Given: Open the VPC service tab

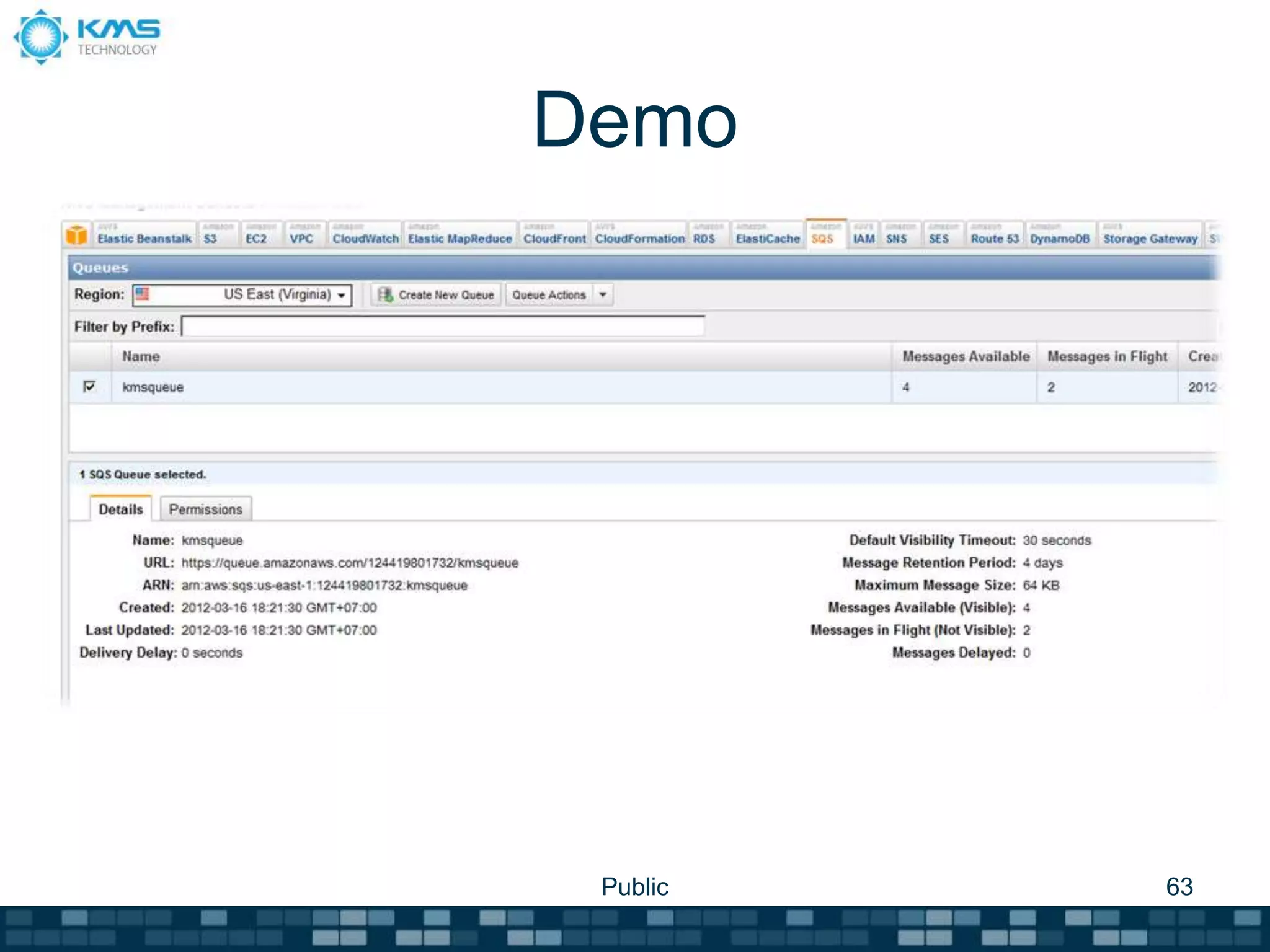Looking at the screenshot, I should [x=305, y=236].
